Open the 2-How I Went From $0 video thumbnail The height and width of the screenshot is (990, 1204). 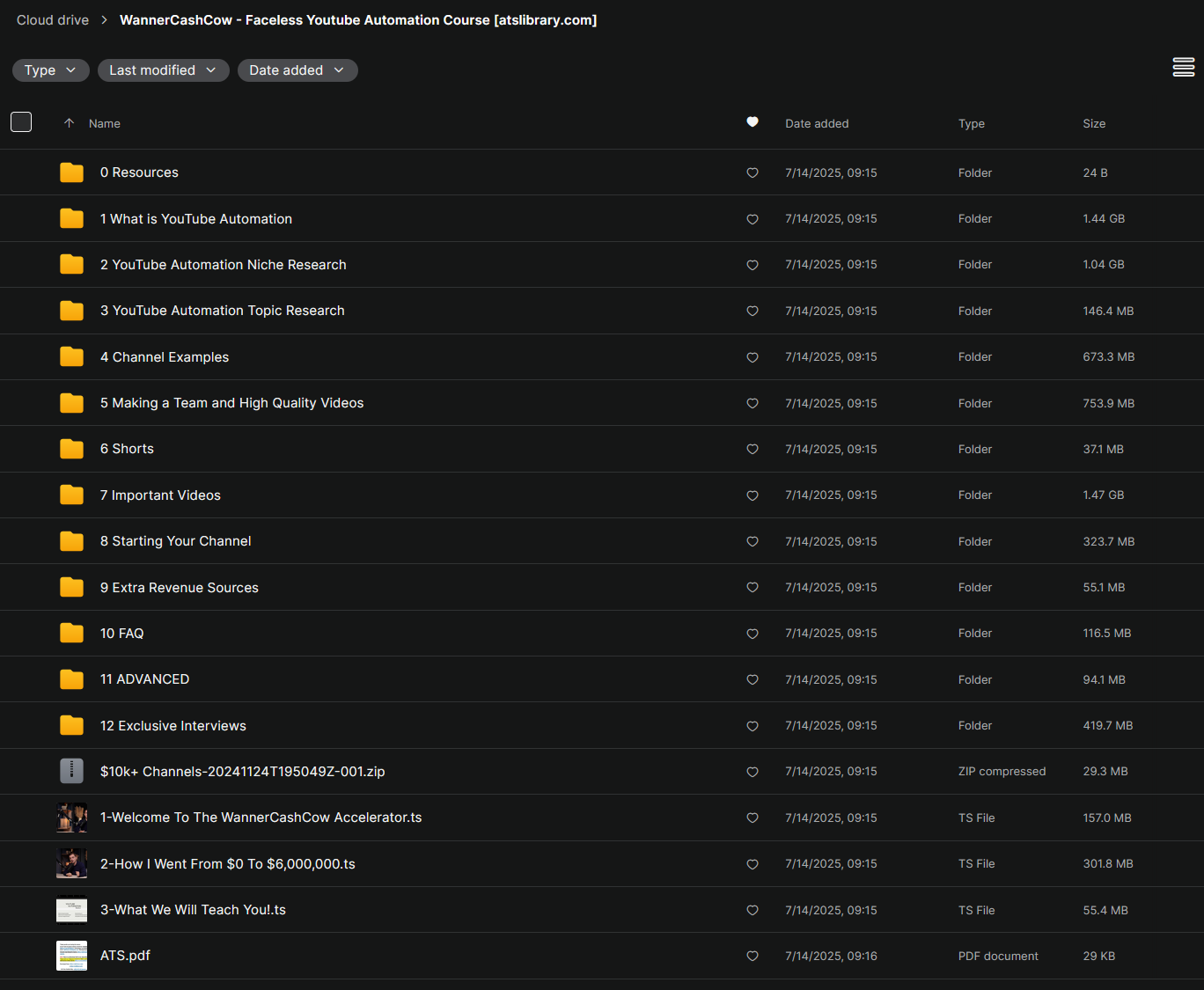point(71,863)
